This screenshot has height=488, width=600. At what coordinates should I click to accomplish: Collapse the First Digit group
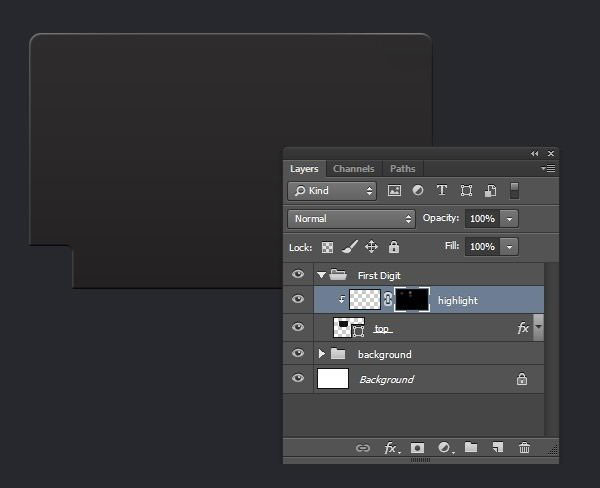[321, 274]
